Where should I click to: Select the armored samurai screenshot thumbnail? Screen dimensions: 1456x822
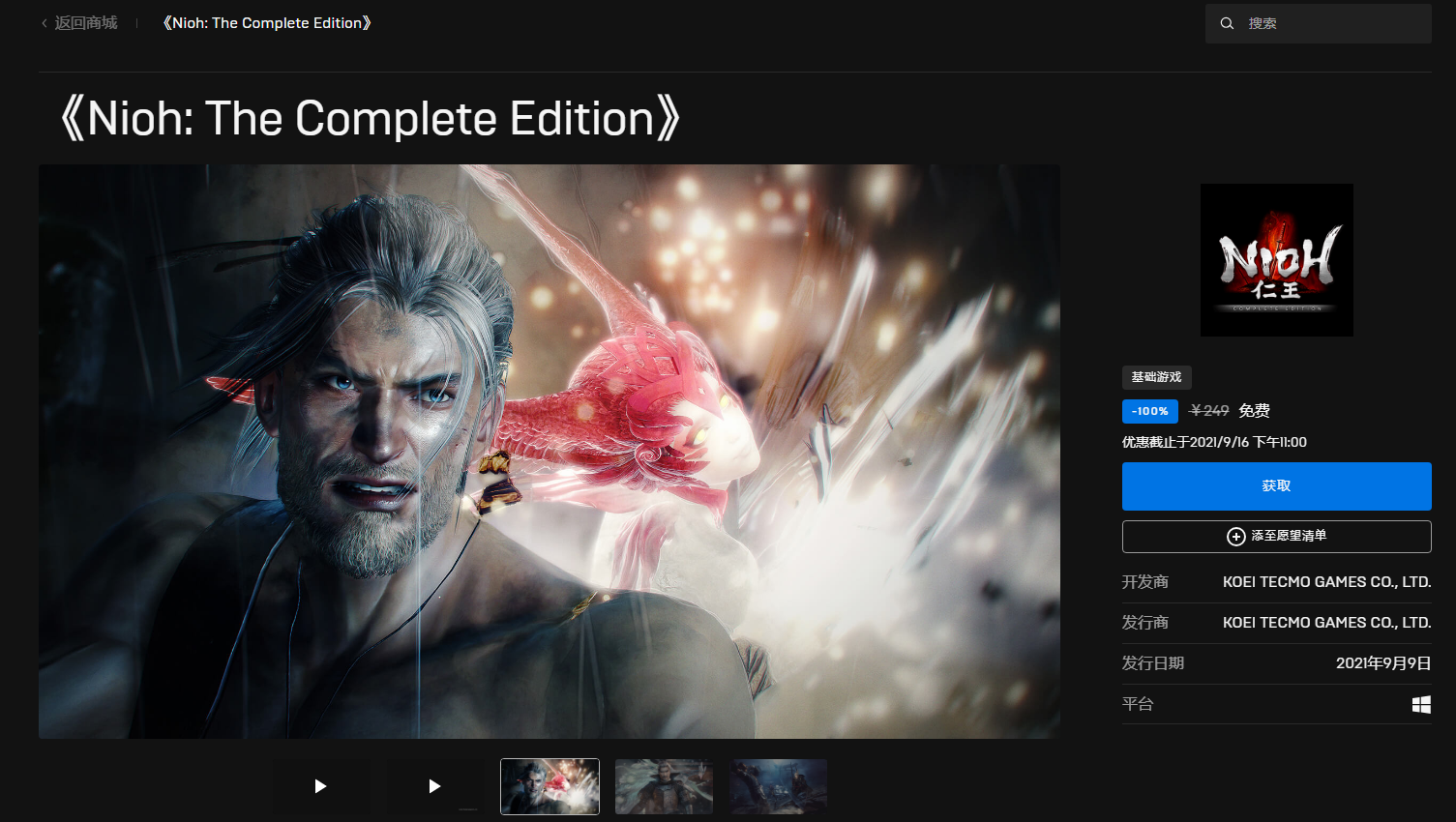[x=664, y=786]
